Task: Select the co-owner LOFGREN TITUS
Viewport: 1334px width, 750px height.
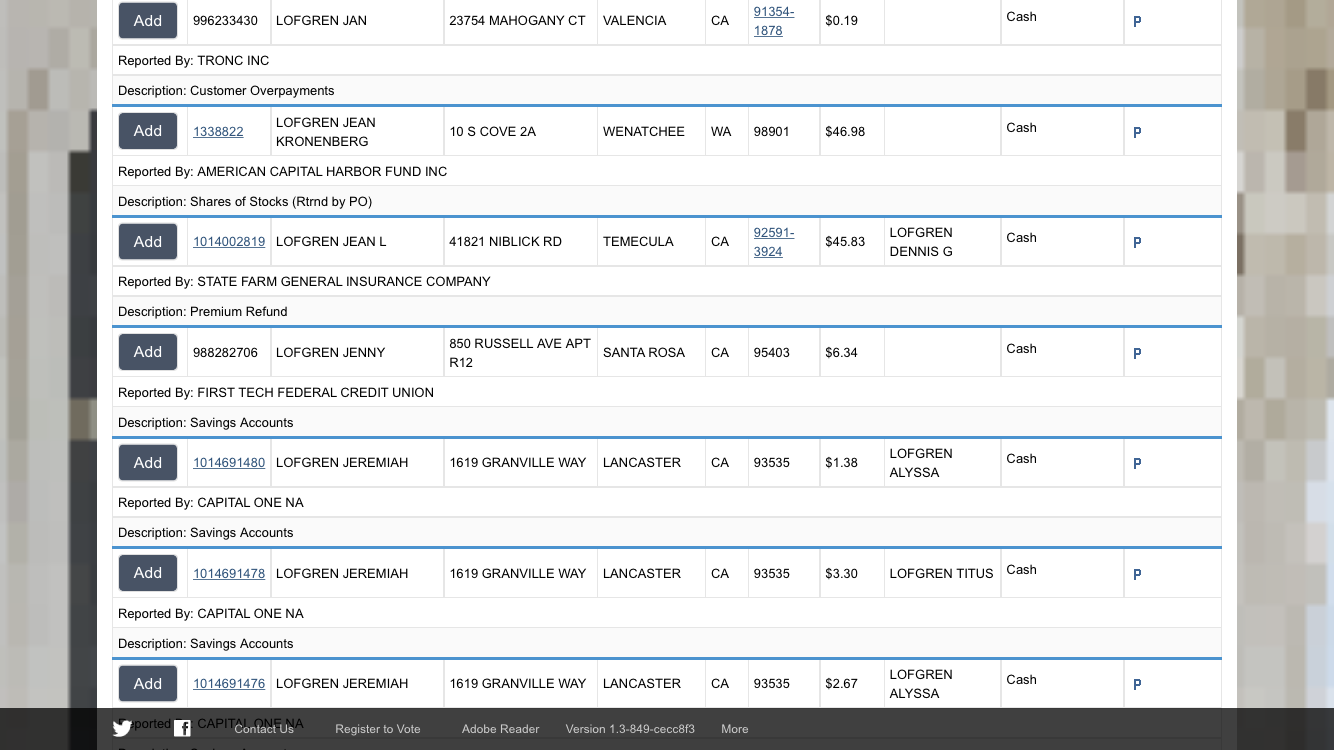Action: point(942,573)
